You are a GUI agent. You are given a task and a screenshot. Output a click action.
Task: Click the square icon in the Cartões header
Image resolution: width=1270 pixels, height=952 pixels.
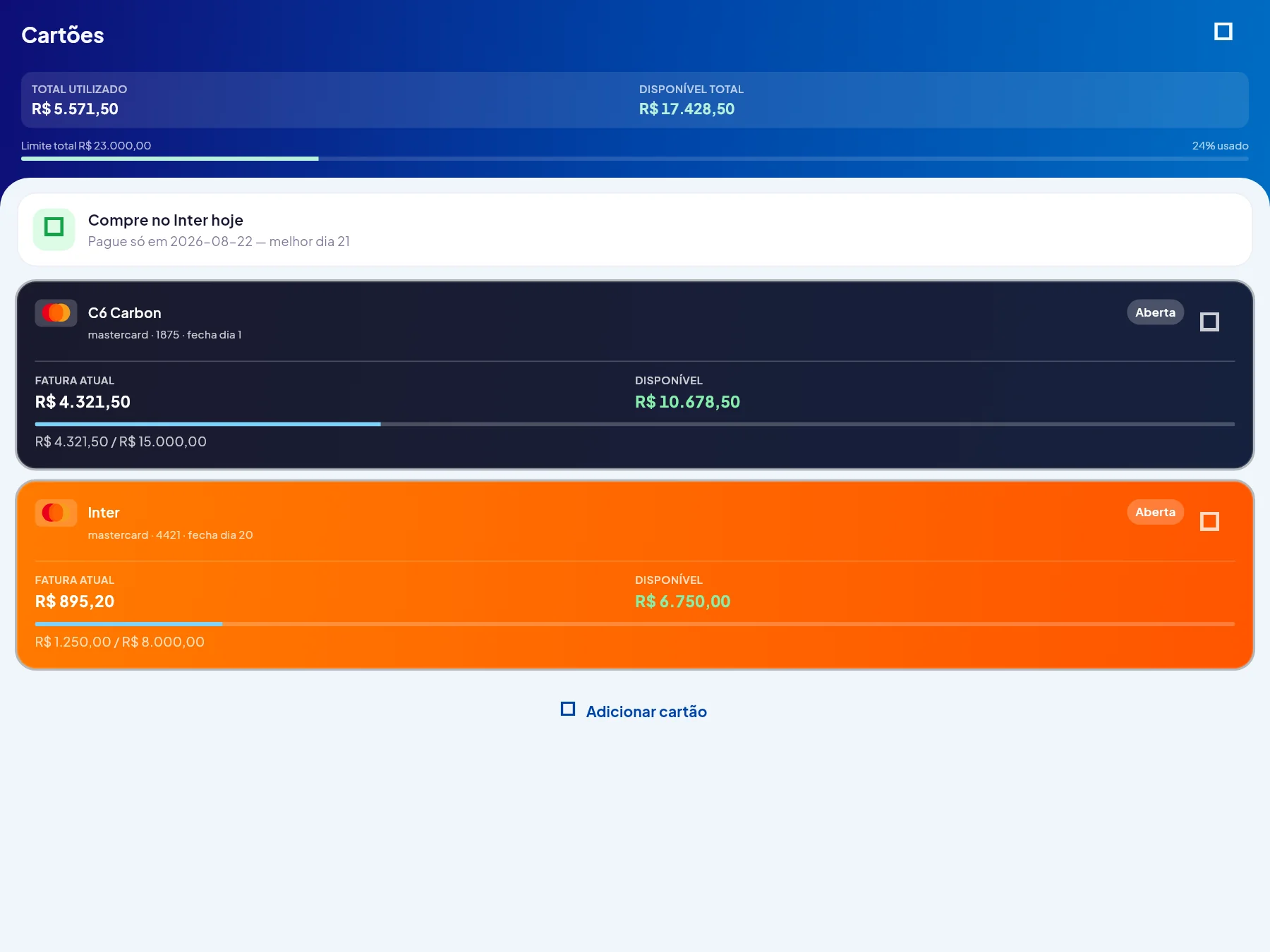click(1223, 32)
